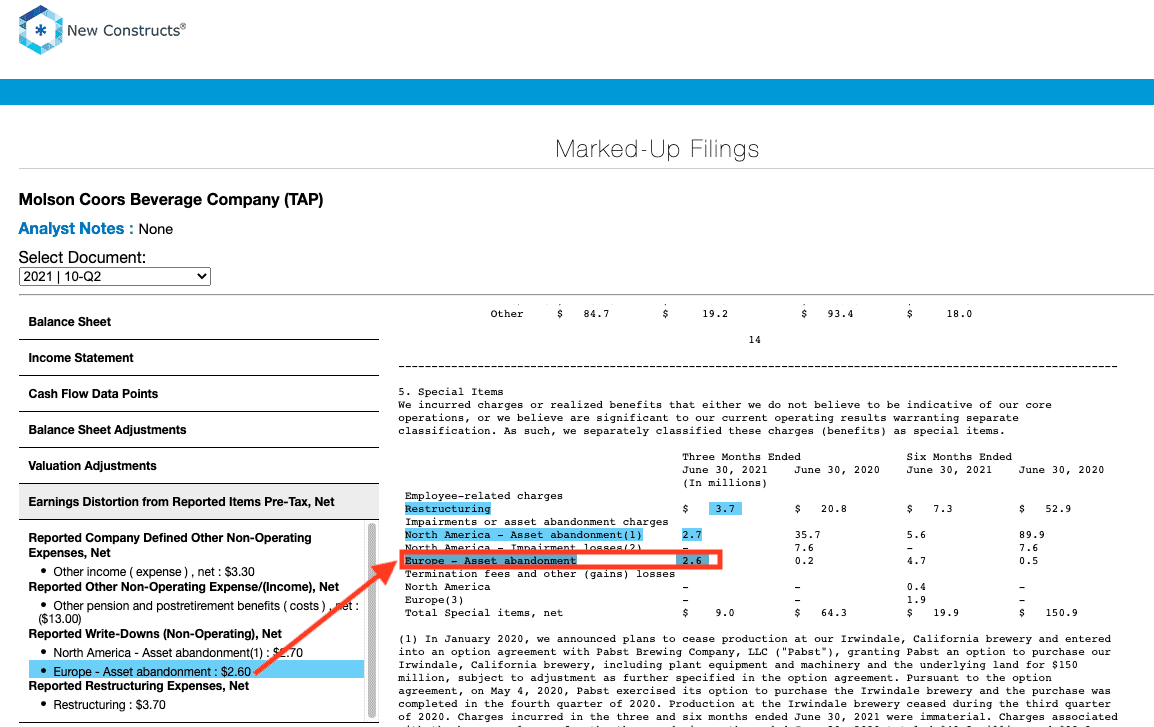Select Other pension and postretirement benefits item
The height and width of the screenshot is (727, 1154).
coord(199,612)
